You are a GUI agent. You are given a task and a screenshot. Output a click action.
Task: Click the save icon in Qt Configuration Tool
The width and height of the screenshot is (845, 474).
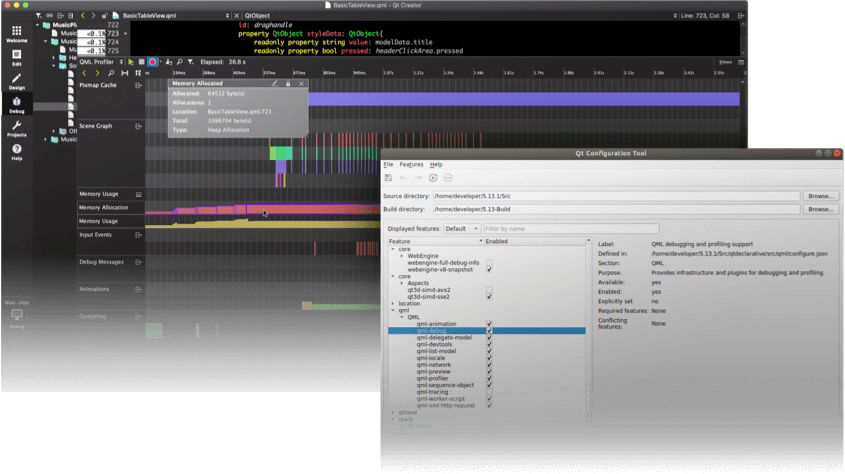(388, 178)
